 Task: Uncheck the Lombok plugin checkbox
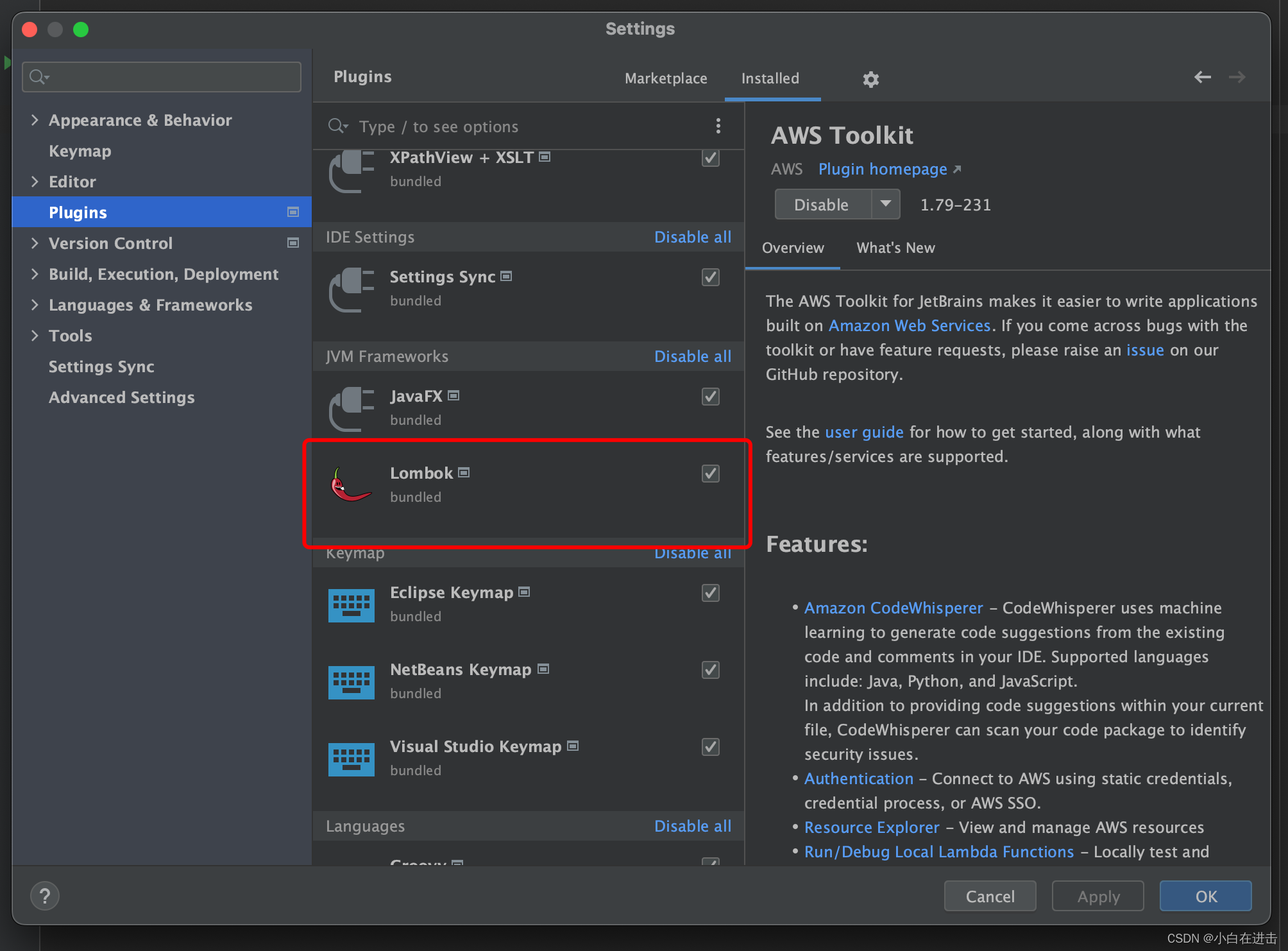710,474
